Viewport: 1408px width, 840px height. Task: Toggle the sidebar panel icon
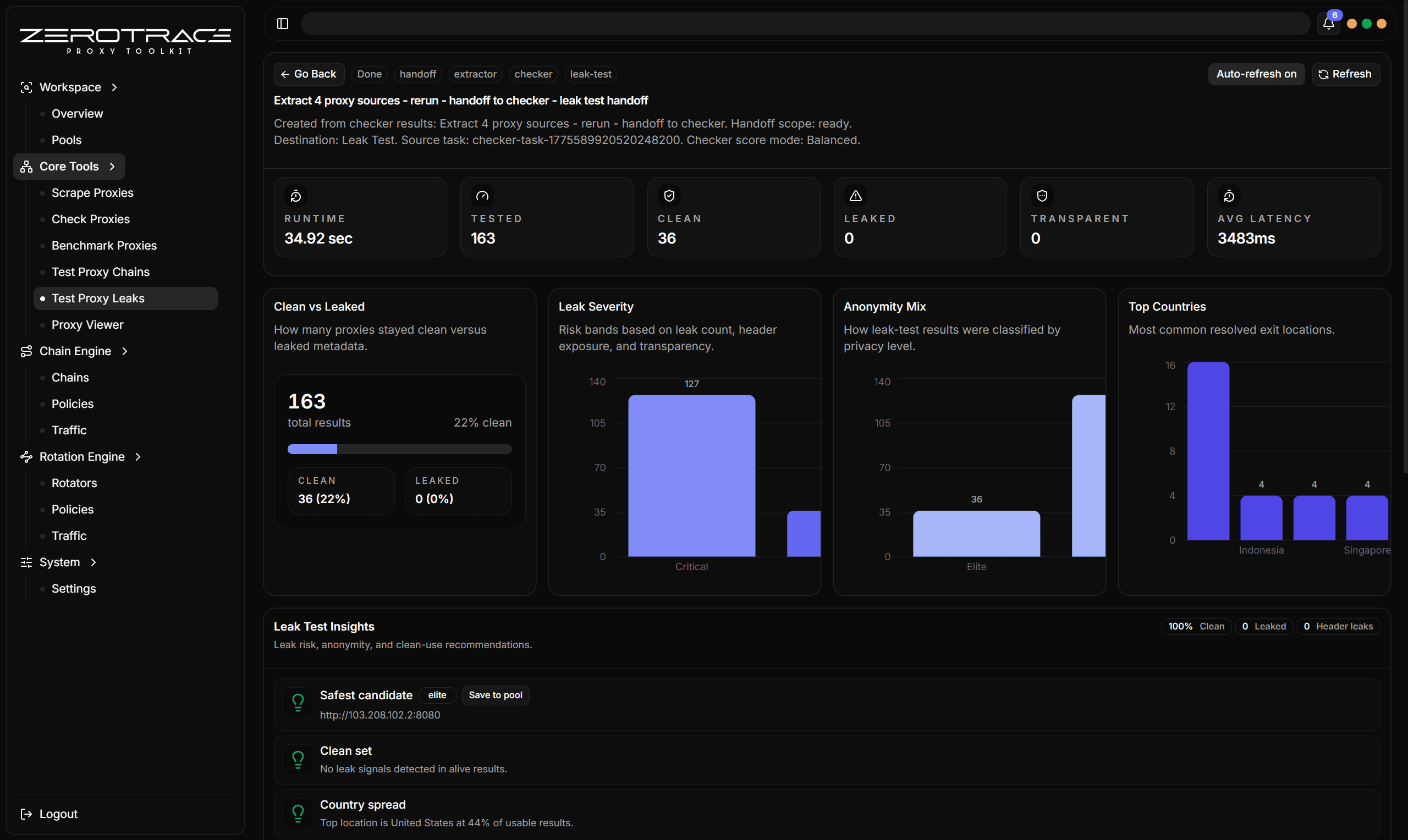(283, 24)
